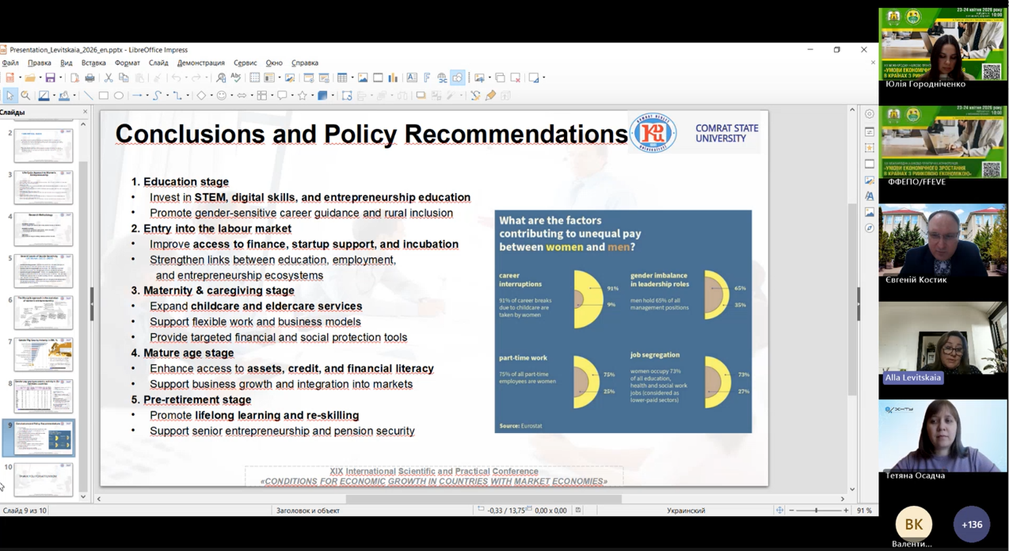Choose the Zoom & Pan magnifier tool
Screen dimensions: 1009x551
[26, 96]
